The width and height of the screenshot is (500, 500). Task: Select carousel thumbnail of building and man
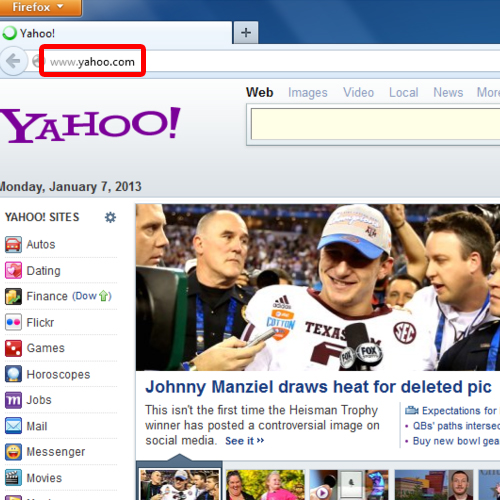pyautogui.click(x=434, y=485)
